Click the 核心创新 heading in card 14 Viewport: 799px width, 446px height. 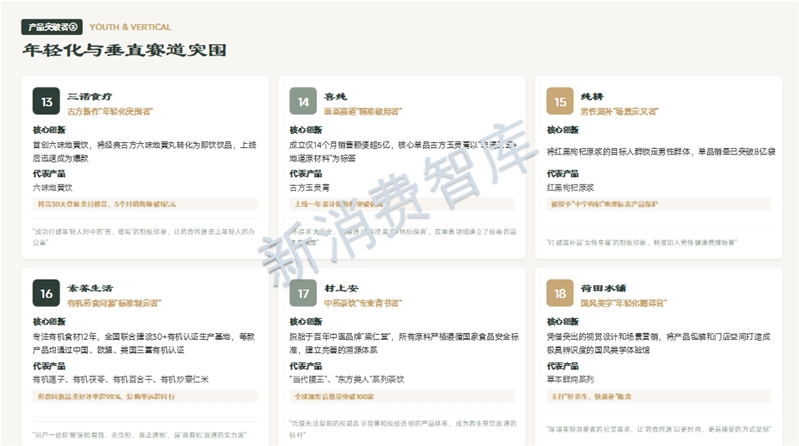tap(305, 130)
